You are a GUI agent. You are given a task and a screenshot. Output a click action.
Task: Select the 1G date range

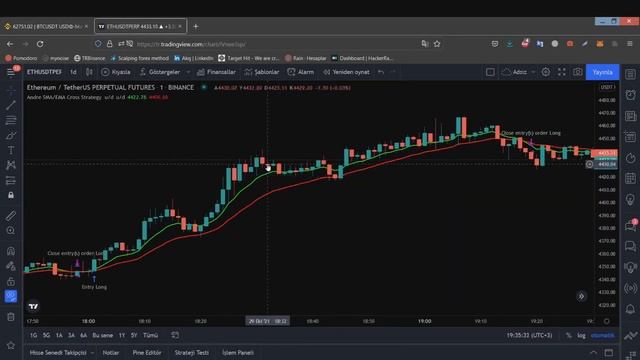(33, 335)
